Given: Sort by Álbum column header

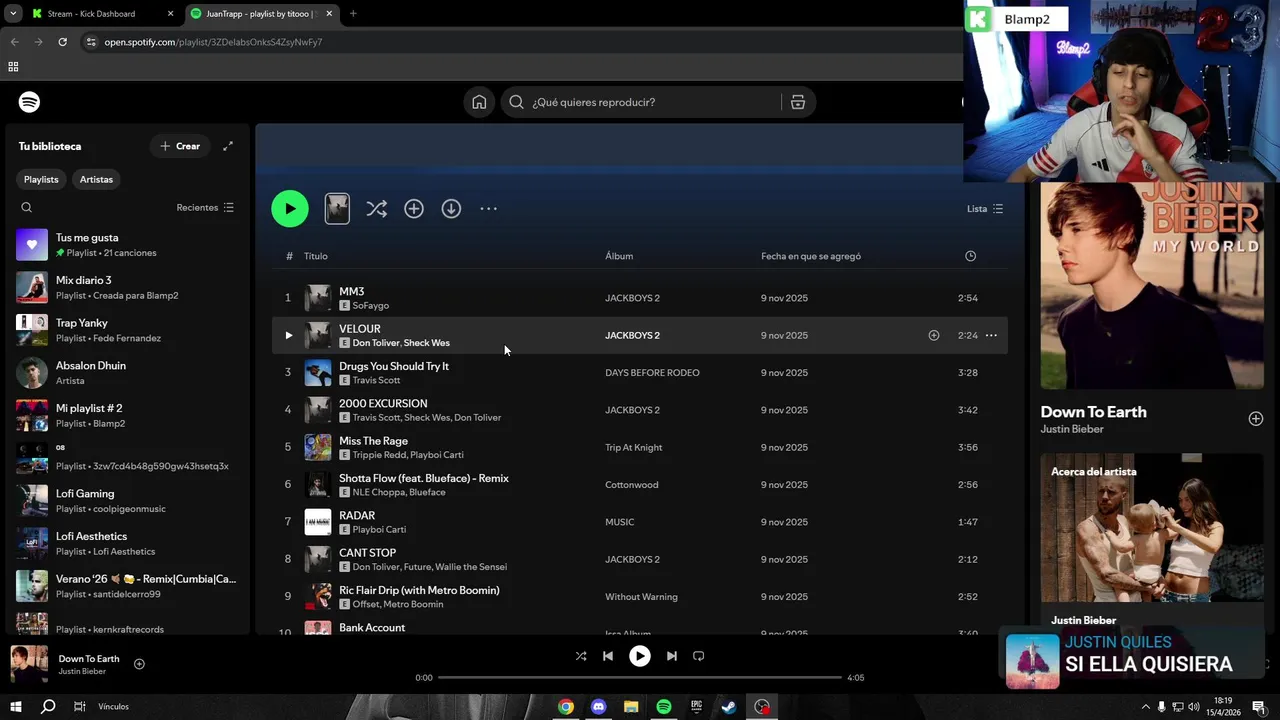Looking at the screenshot, I should 619,256.
